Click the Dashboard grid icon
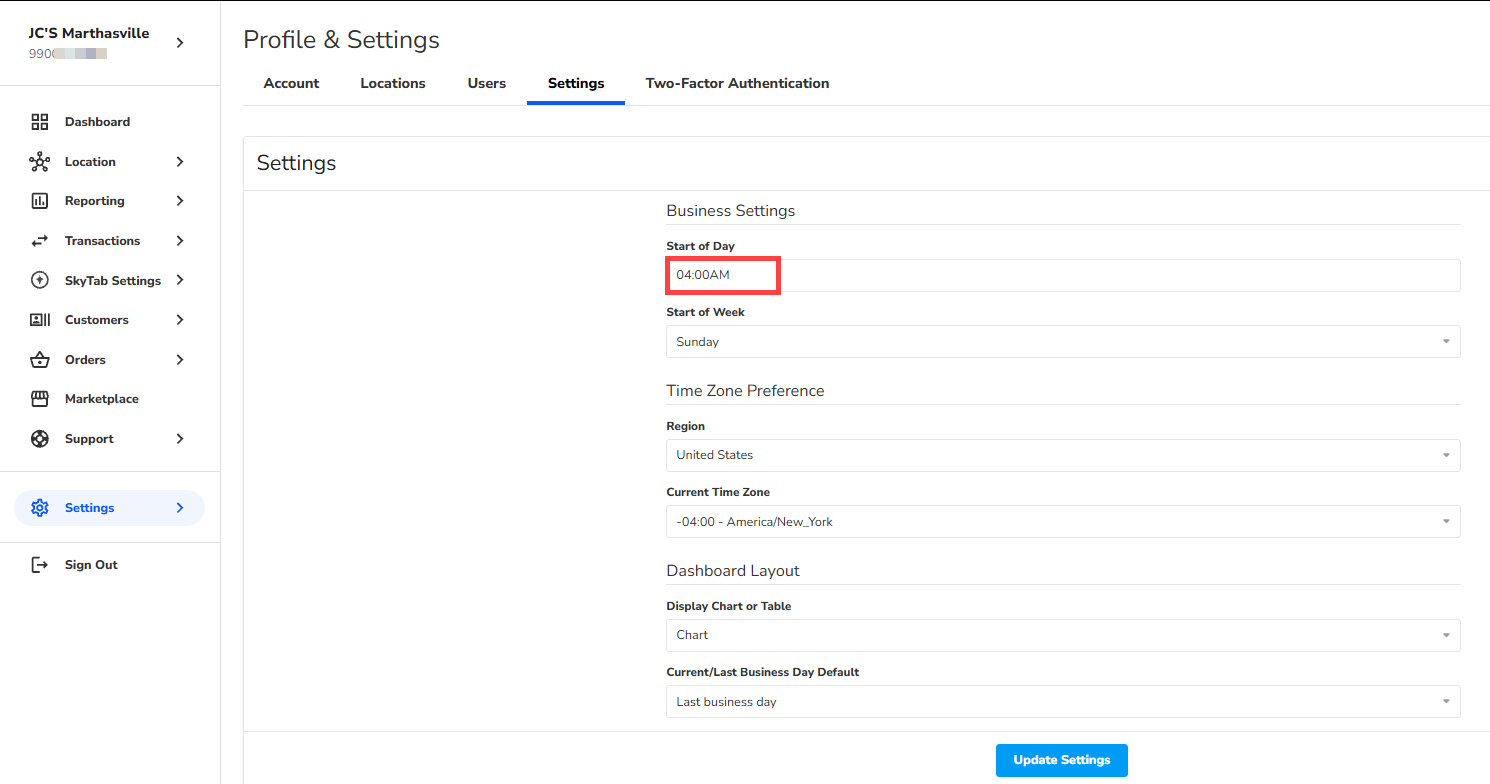This screenshot has width=1490, height=784. coord(40,122)
